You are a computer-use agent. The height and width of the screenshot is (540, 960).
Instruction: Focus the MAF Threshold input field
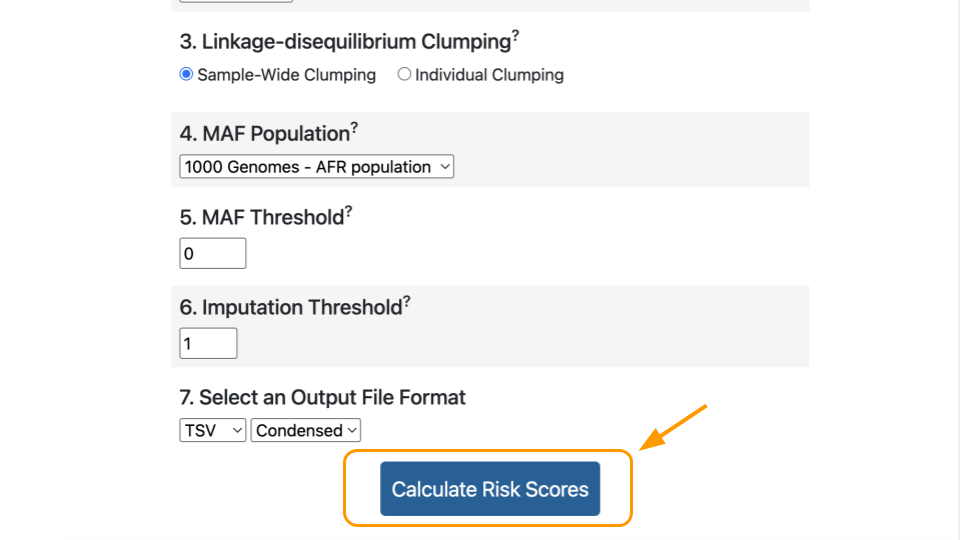[212, 253]
